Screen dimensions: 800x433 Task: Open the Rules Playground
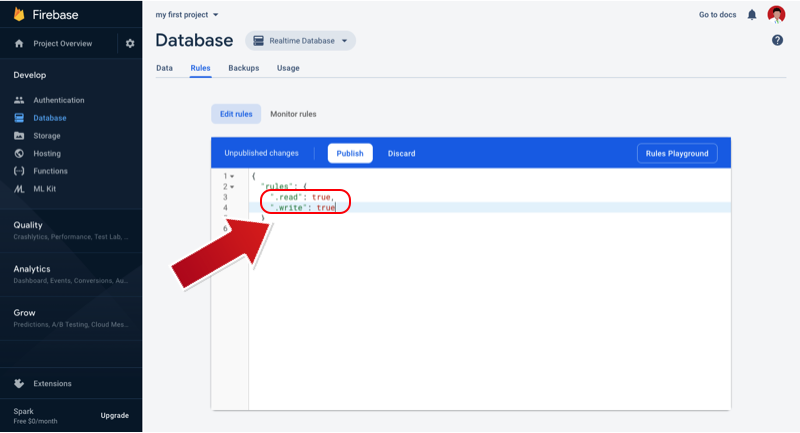(x=677, y=153)
